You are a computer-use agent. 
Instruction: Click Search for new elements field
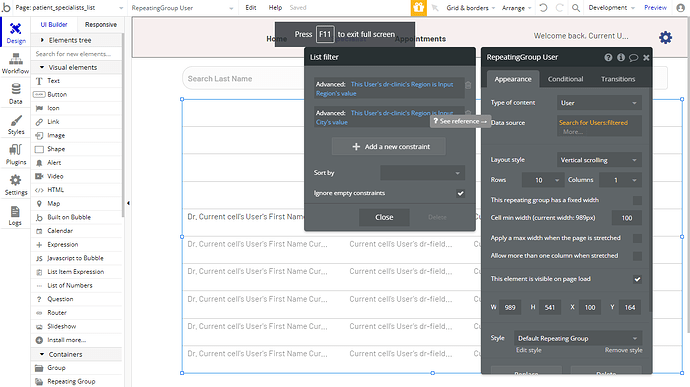(77, 54)
